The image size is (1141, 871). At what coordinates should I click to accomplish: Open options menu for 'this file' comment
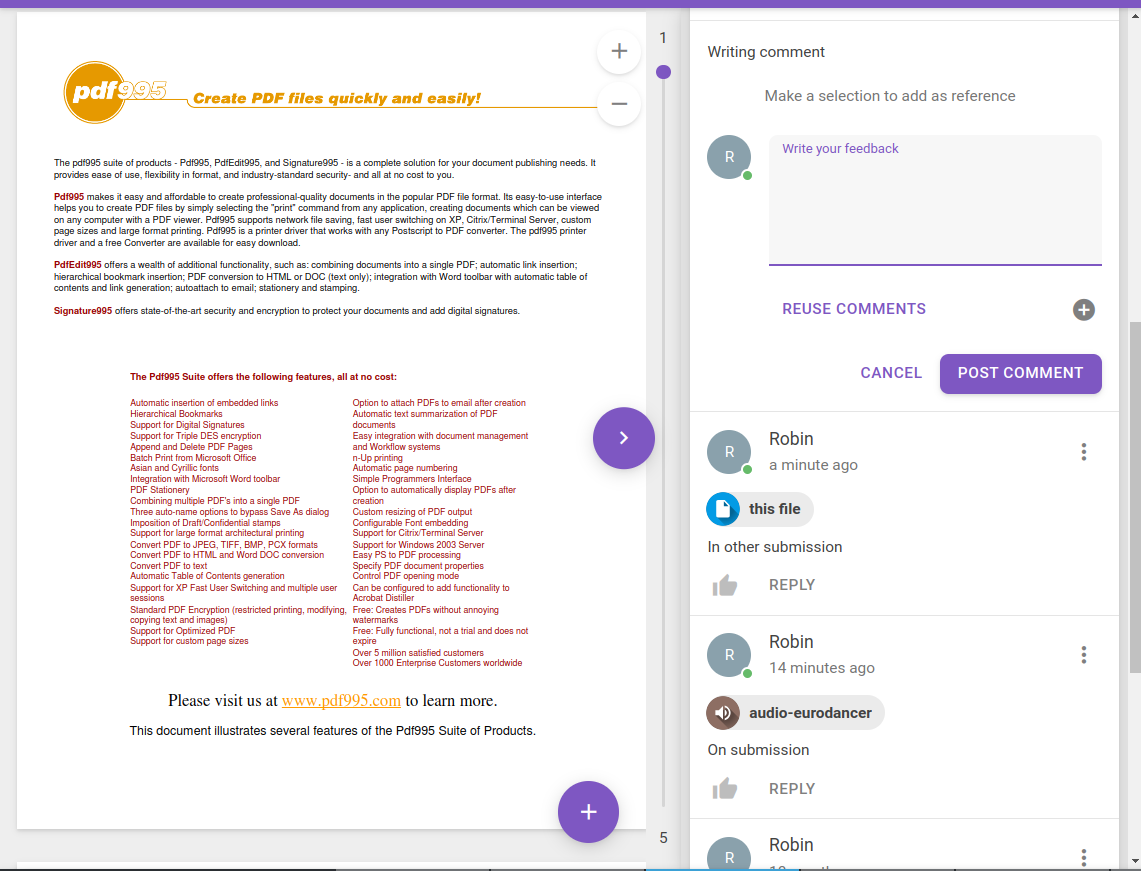tap(1084, 452)
